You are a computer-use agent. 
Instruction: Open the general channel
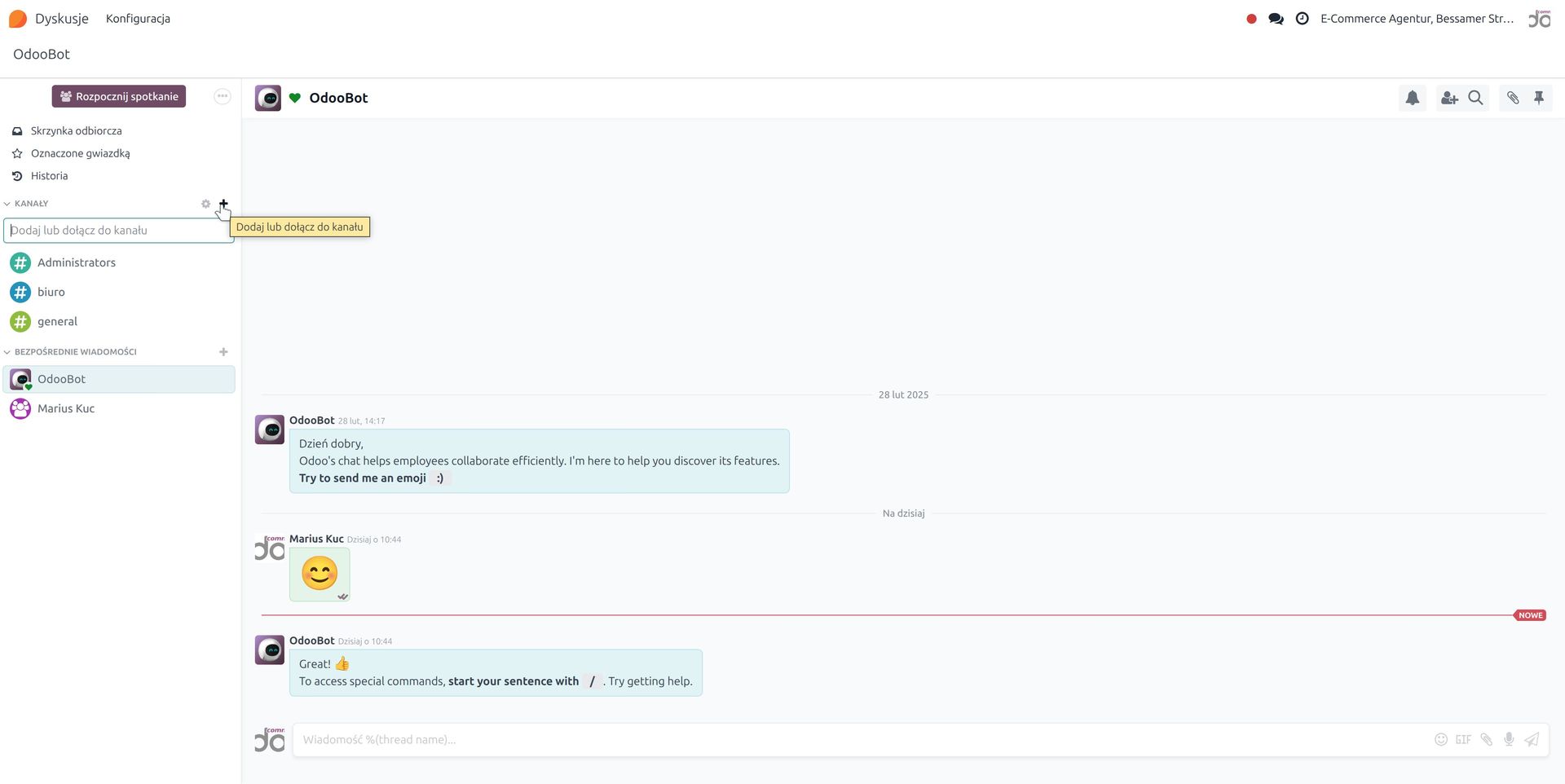119,321
